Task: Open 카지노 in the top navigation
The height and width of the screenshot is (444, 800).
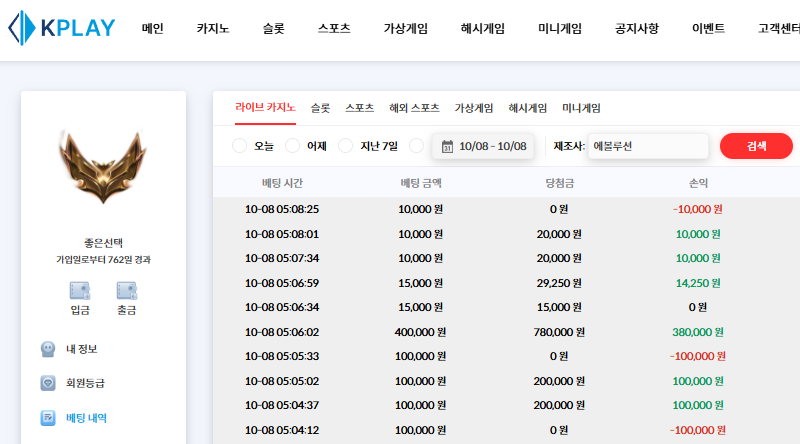Action: [x=213, y=29]
